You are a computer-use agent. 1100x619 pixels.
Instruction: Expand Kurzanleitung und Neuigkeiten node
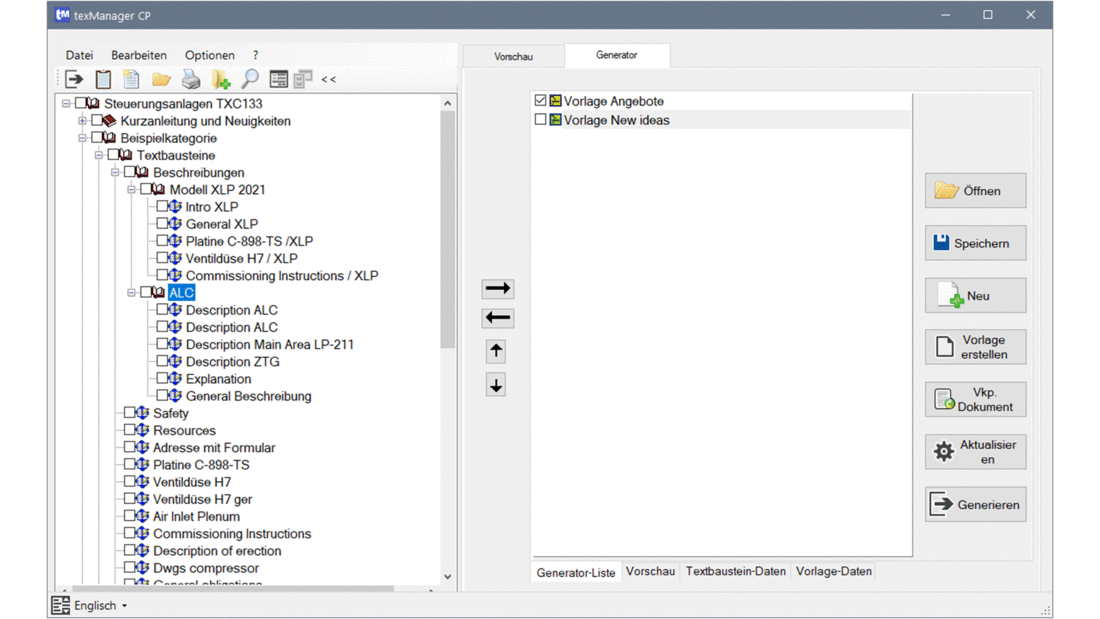click(83, 120)
